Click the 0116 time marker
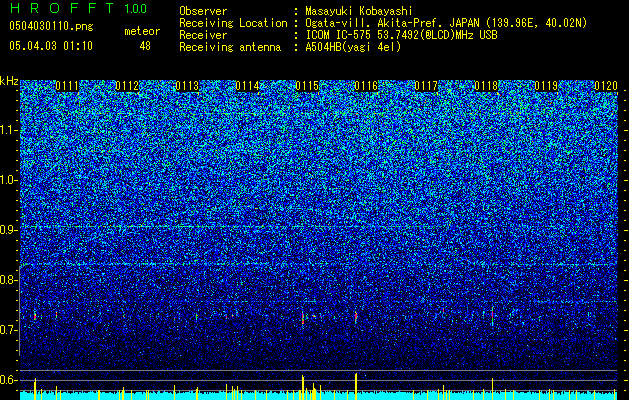The width and height of the screenshot is (629, 400). tap(366, 86)
